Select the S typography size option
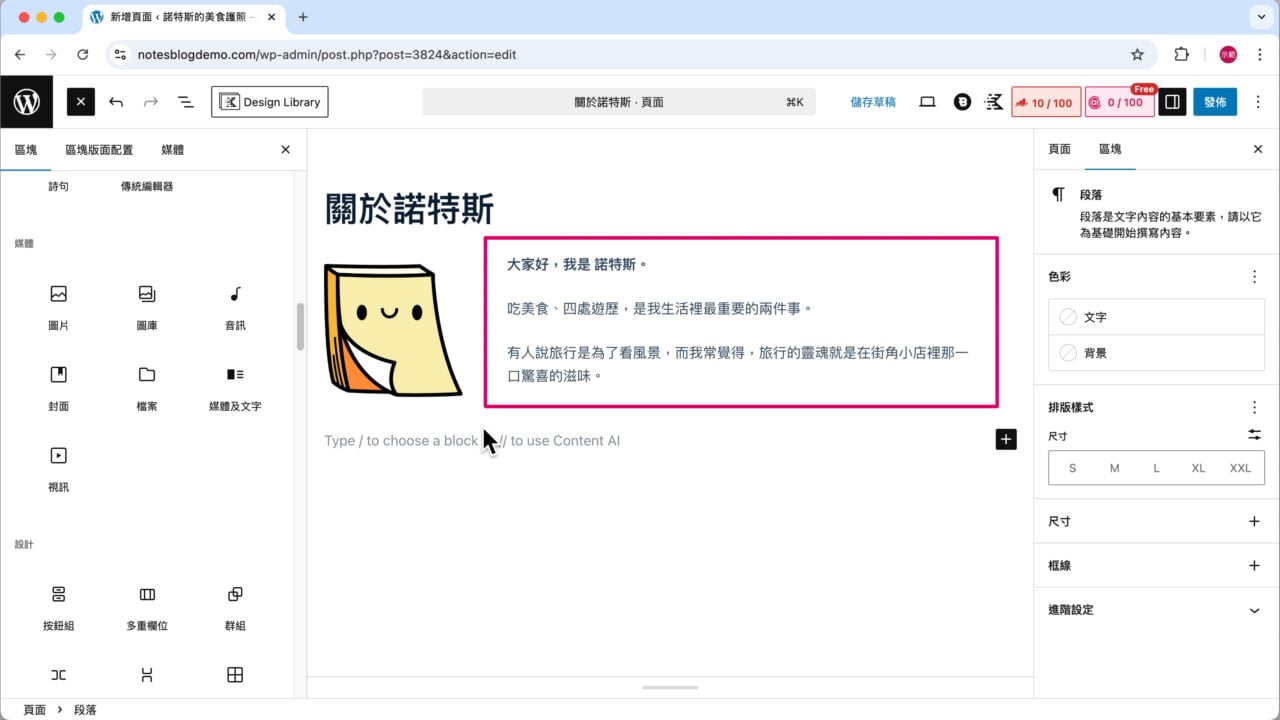This screenshot has width=1280, height=720. click(1072, 467)
